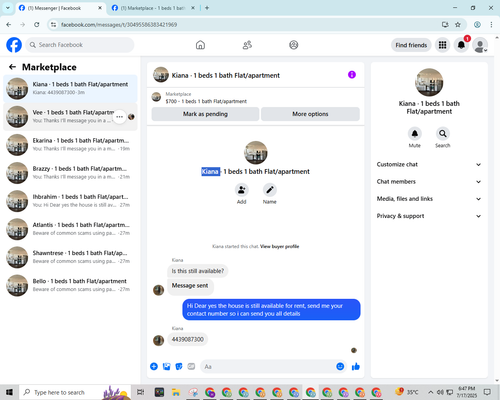Click the 4439087300 message bubble

coord(187,339)
